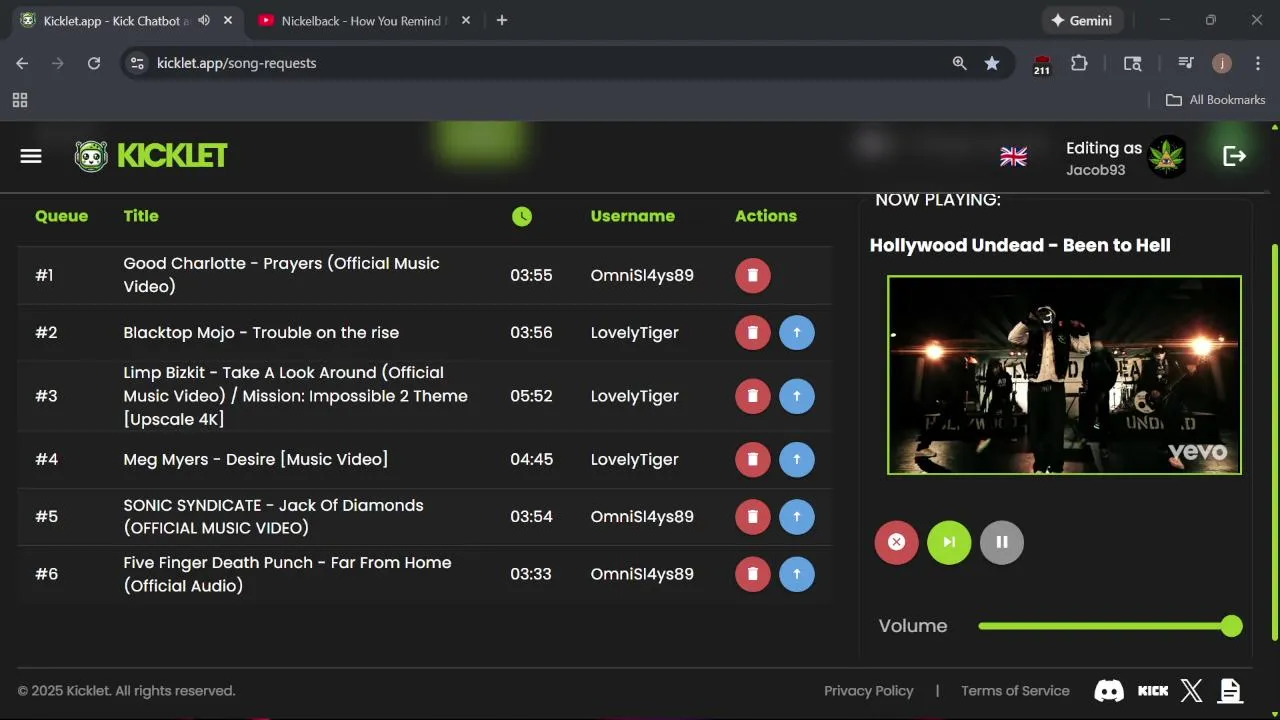Delete Blacktop Mojo - Trouble on the rise
This screenshot has width=1280, height=720.
(753, 333)
